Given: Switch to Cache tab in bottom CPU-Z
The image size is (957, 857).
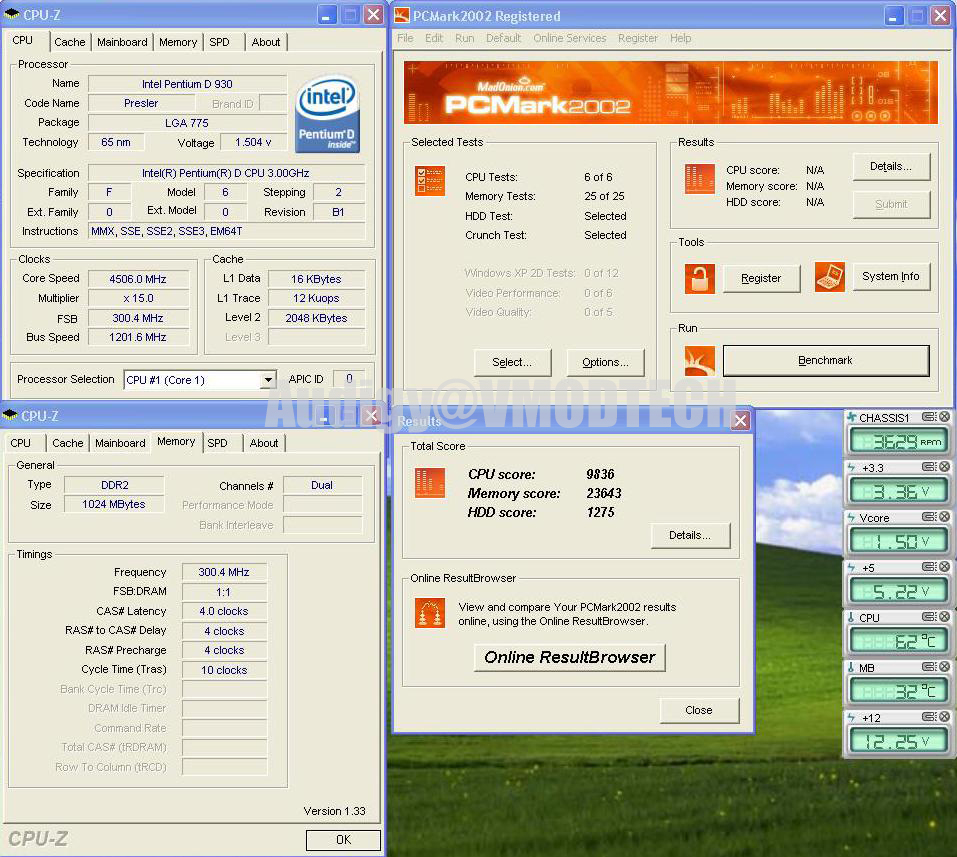Looking at the screenshot, I should coord(67,443).
